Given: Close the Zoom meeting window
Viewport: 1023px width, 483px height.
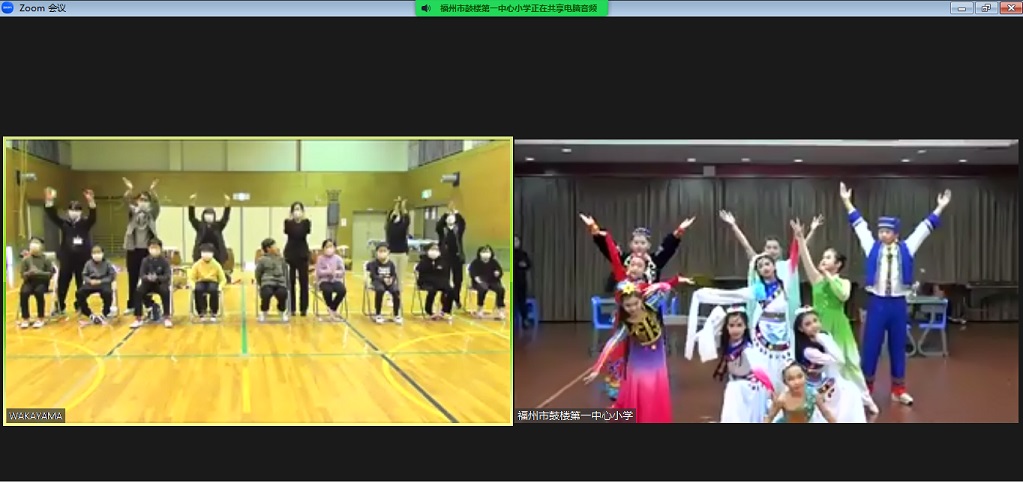Looking at the screenshot, I should tap(1010, 8).
